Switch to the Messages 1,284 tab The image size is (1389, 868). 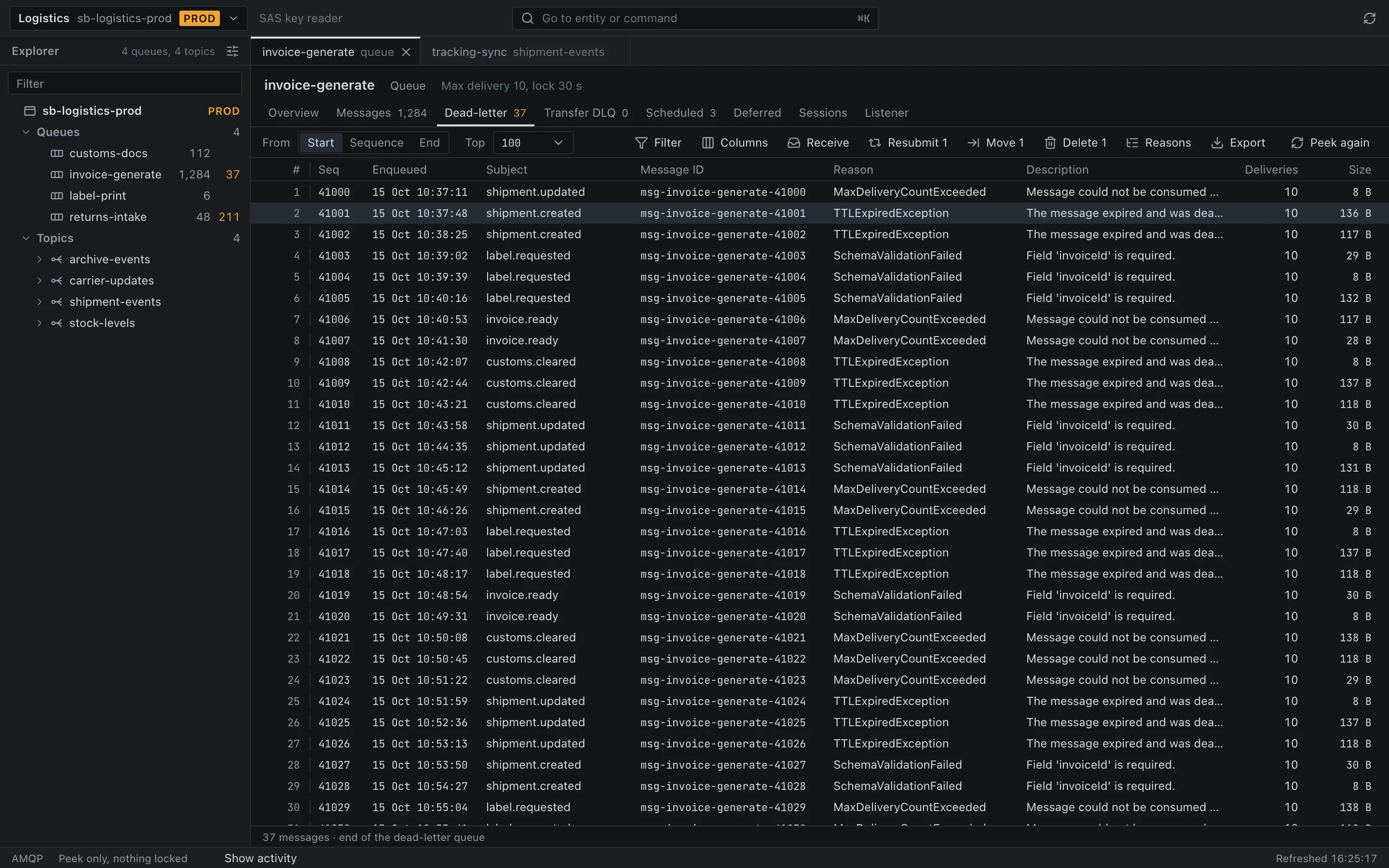[381, 113]
